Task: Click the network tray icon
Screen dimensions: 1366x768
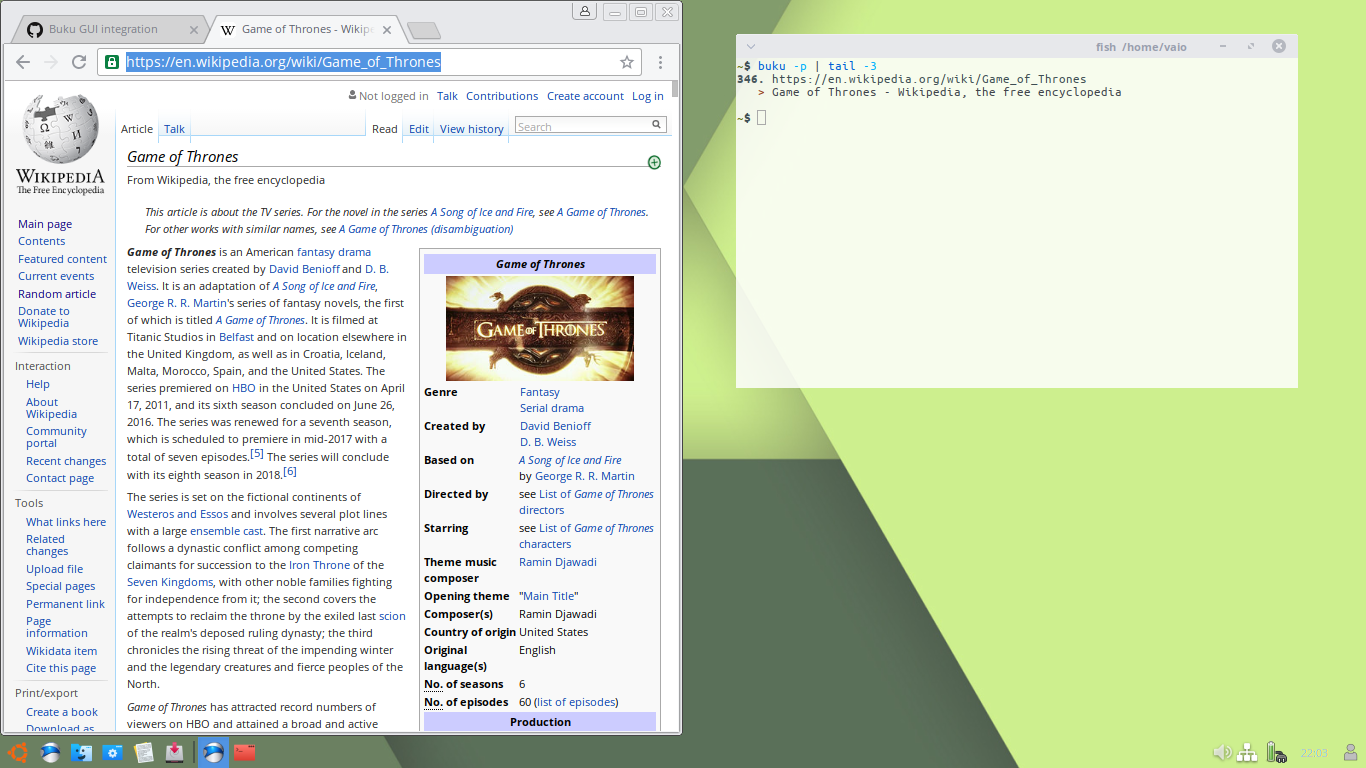Action: pyautogui.click(x=1247, y=752)
